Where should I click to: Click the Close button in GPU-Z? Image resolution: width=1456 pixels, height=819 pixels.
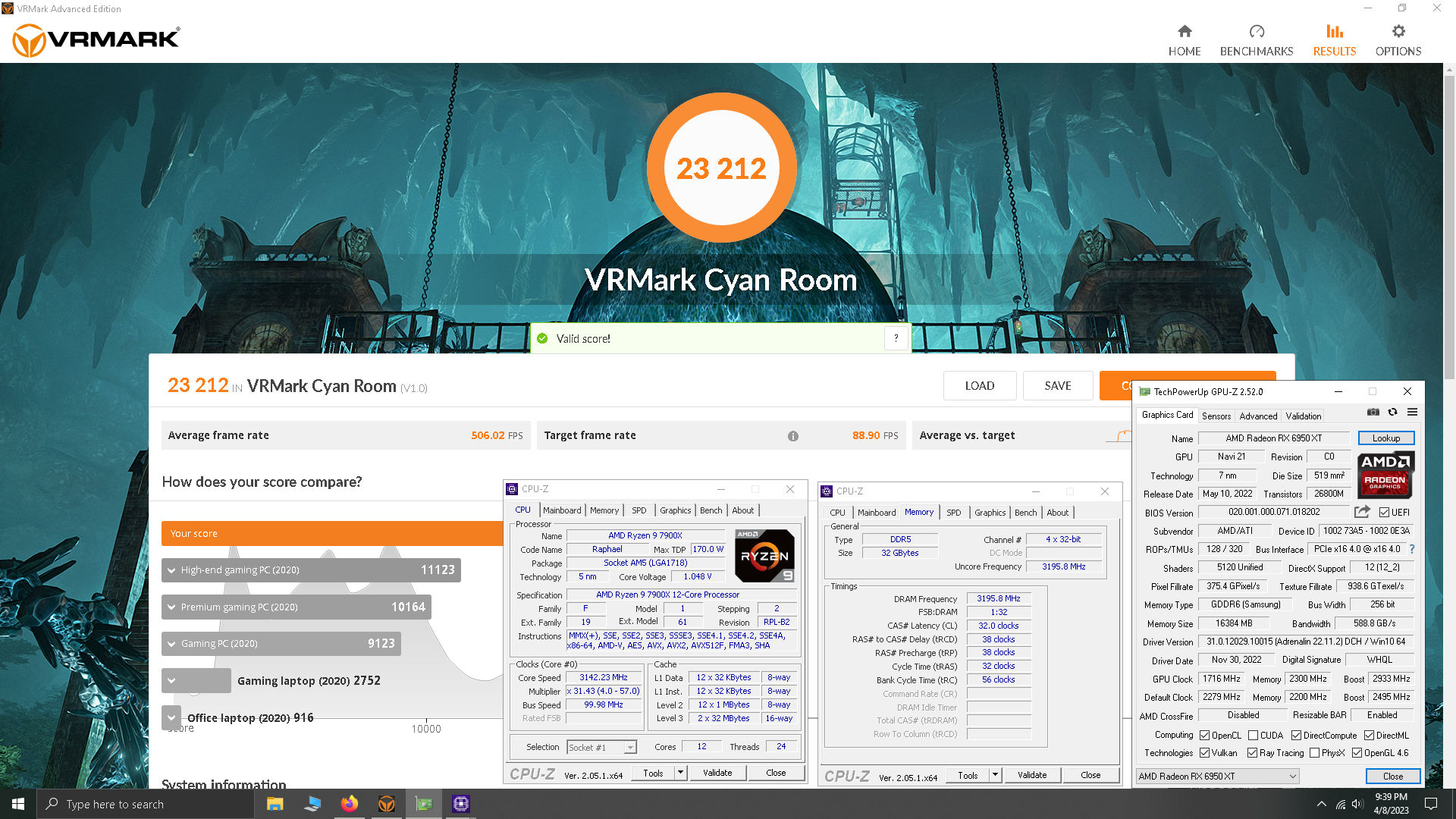coord(1392,777)
